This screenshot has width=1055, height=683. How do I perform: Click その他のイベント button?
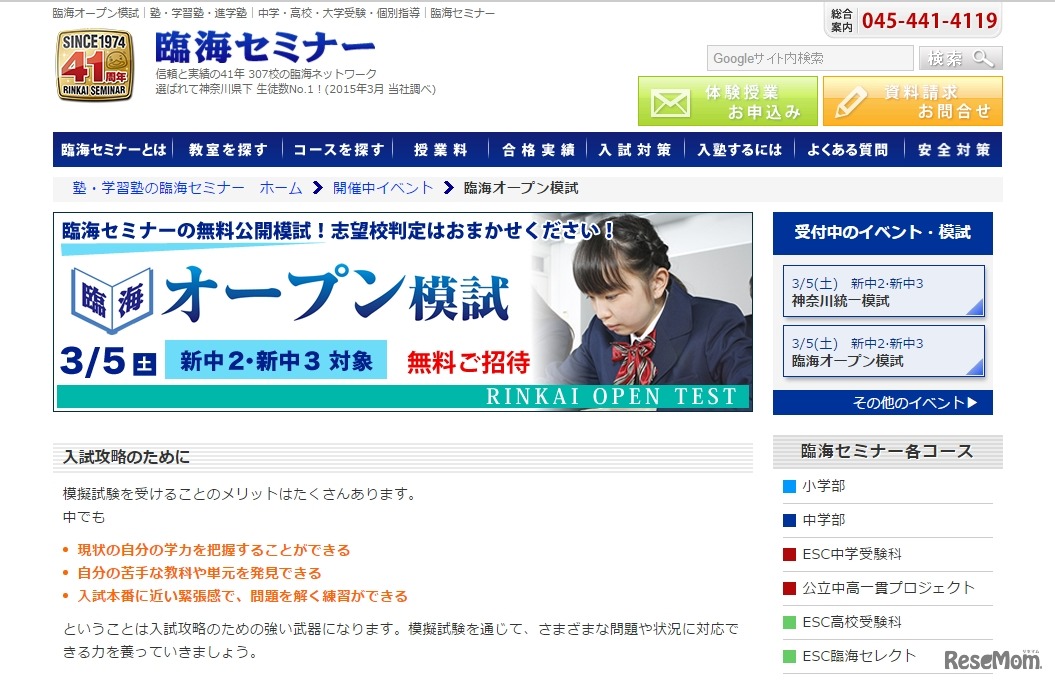(x=883, y=402)
